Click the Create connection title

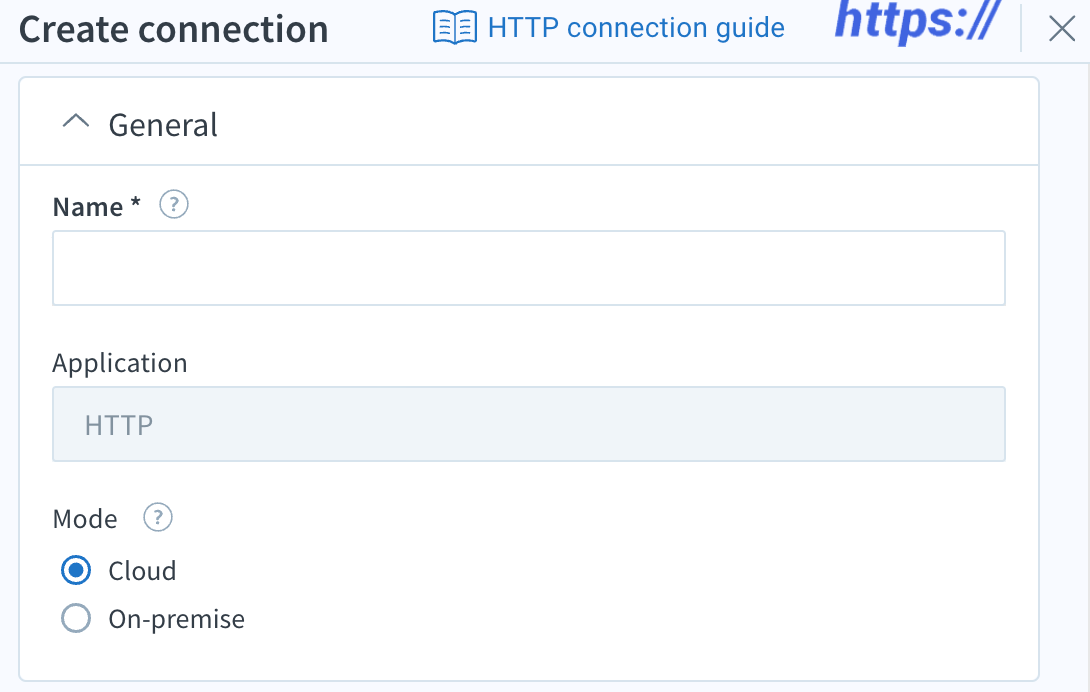(174, 29)
